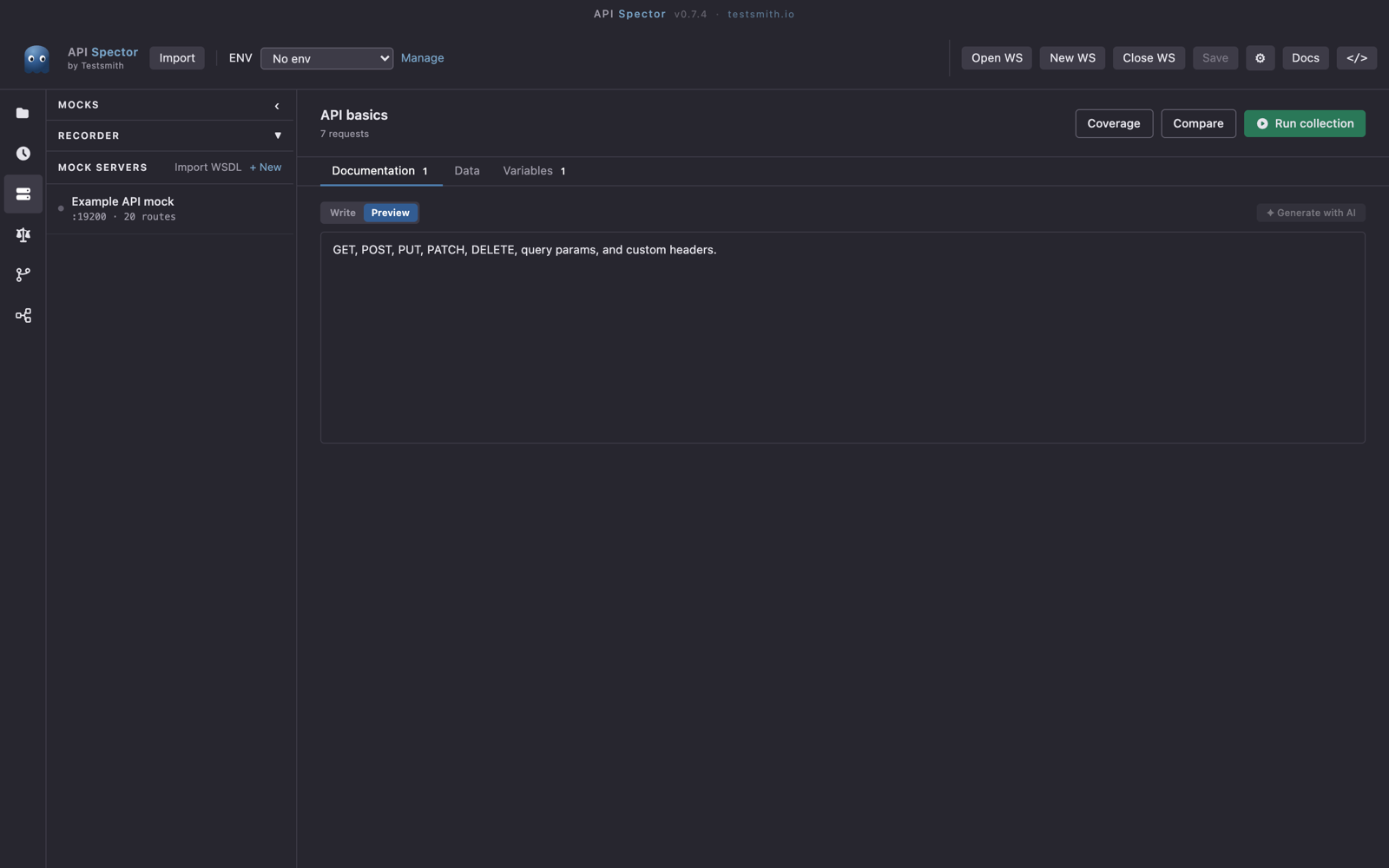Switch to the Data tab
The image size is (1389, 868).
tap(466, 171)
